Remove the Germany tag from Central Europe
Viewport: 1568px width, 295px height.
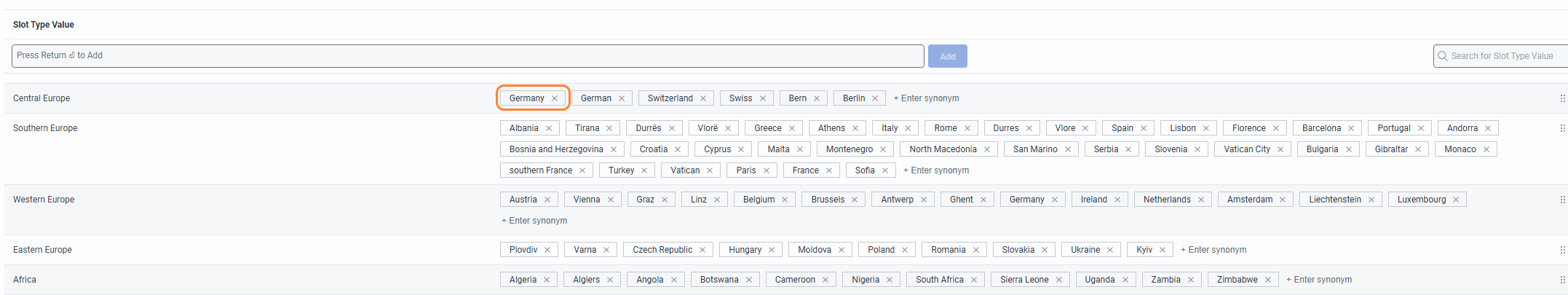555,98
